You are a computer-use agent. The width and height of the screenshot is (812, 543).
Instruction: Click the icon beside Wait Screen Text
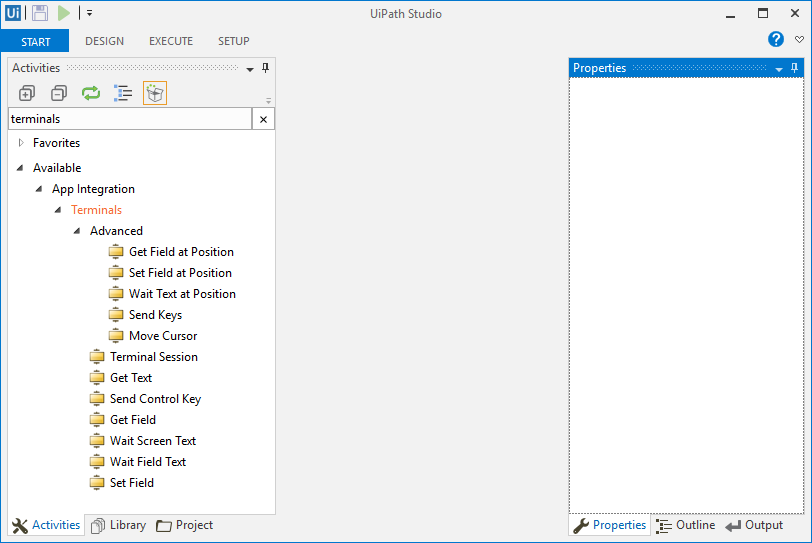[97, 441]
